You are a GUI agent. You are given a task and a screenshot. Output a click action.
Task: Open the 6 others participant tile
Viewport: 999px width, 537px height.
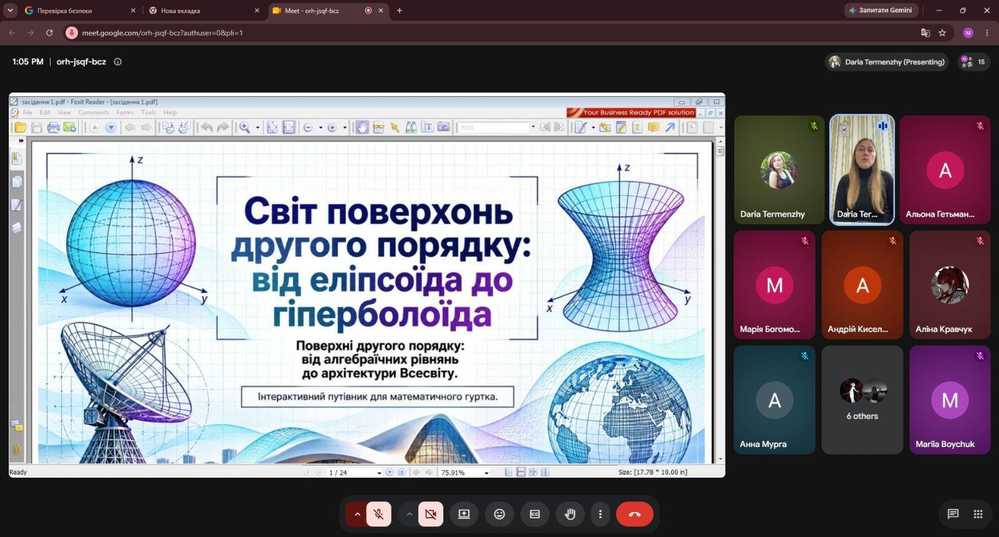862,399
